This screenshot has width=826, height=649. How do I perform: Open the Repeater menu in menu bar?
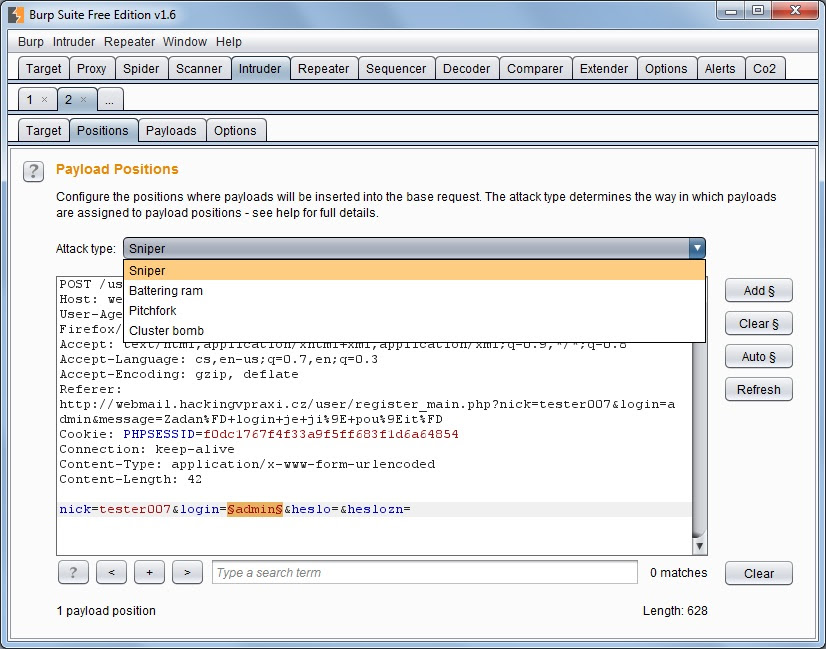pyautogui.click(x=129, y=42)
